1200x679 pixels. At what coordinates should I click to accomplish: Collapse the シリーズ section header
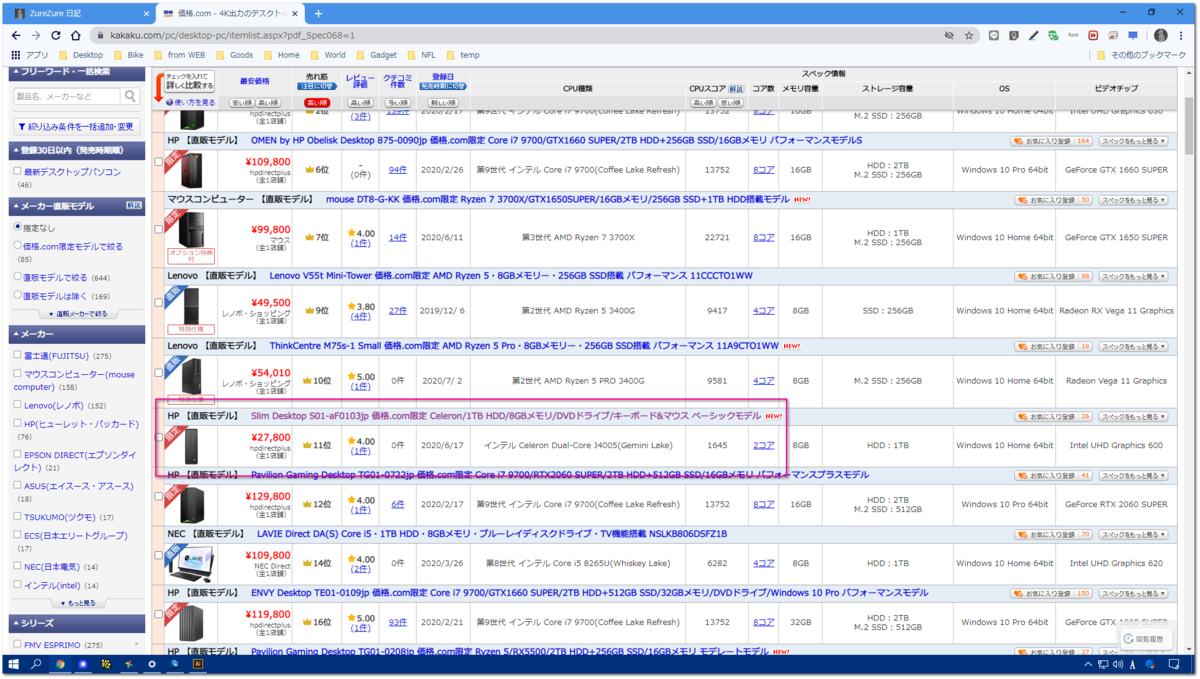(x=77, y=623)
